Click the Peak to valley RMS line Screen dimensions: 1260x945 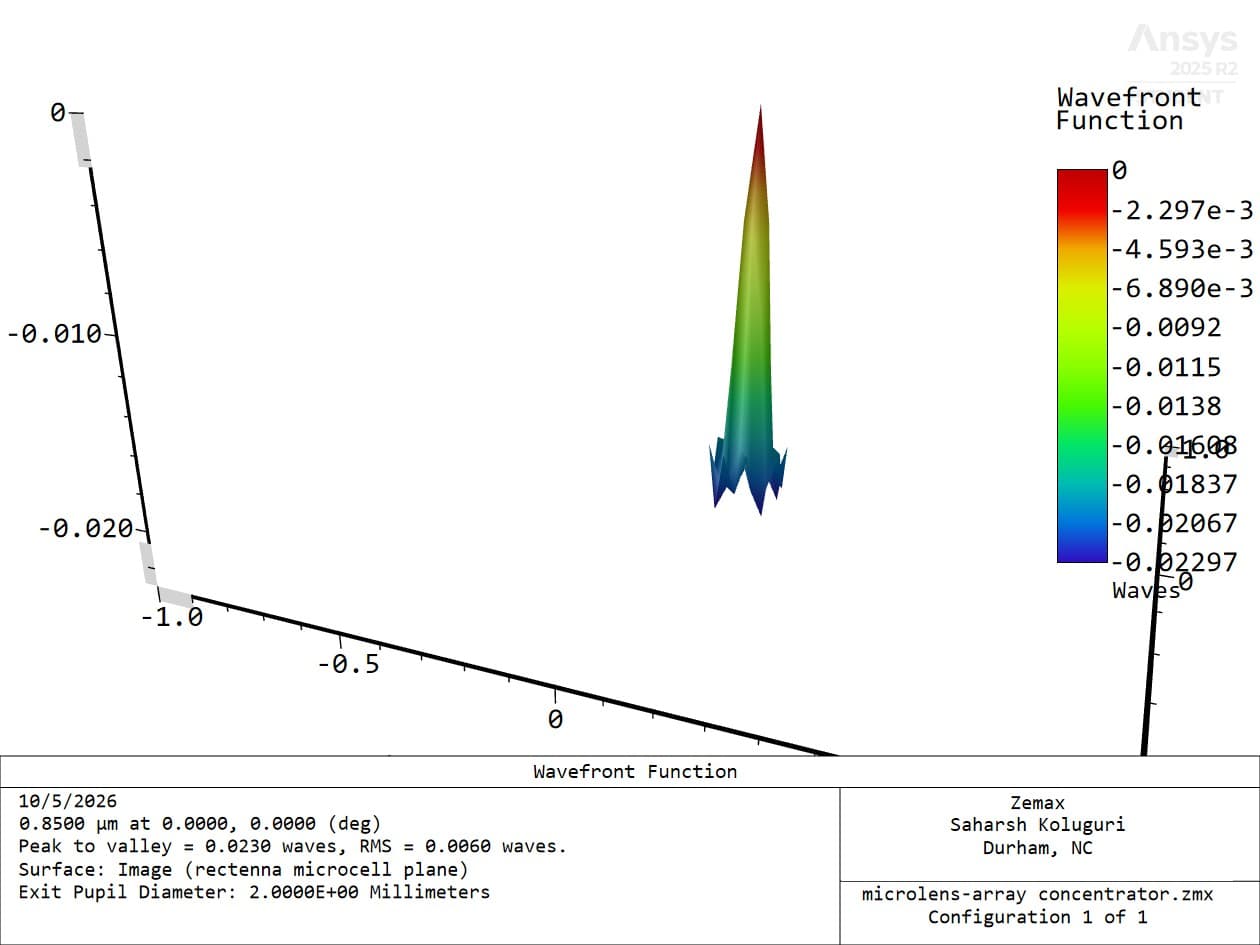point(293,846)
